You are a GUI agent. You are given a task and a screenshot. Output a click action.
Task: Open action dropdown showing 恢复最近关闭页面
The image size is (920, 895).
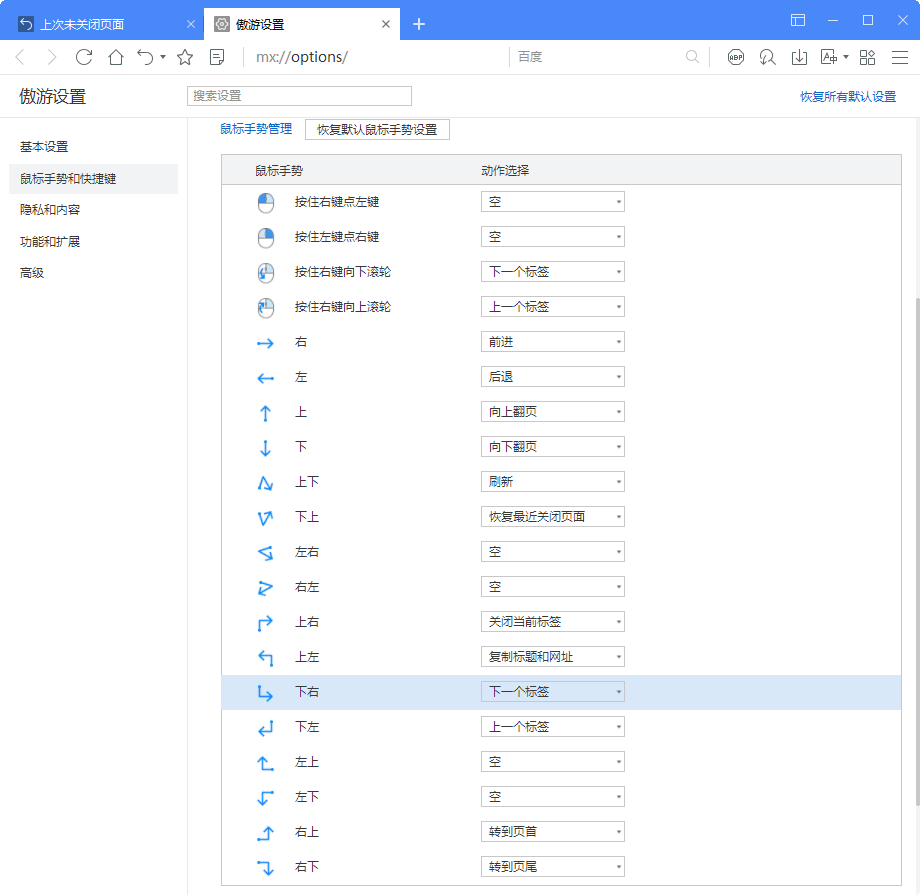pos(552,517)
